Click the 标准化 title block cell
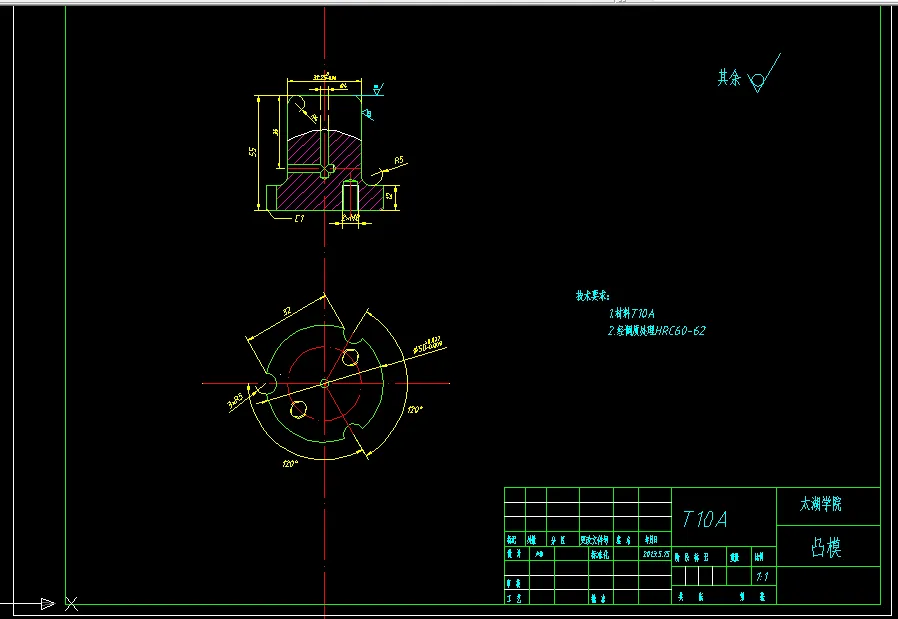Image resolution: width=898 pixels, height=619 pixels. coord(601,554)
